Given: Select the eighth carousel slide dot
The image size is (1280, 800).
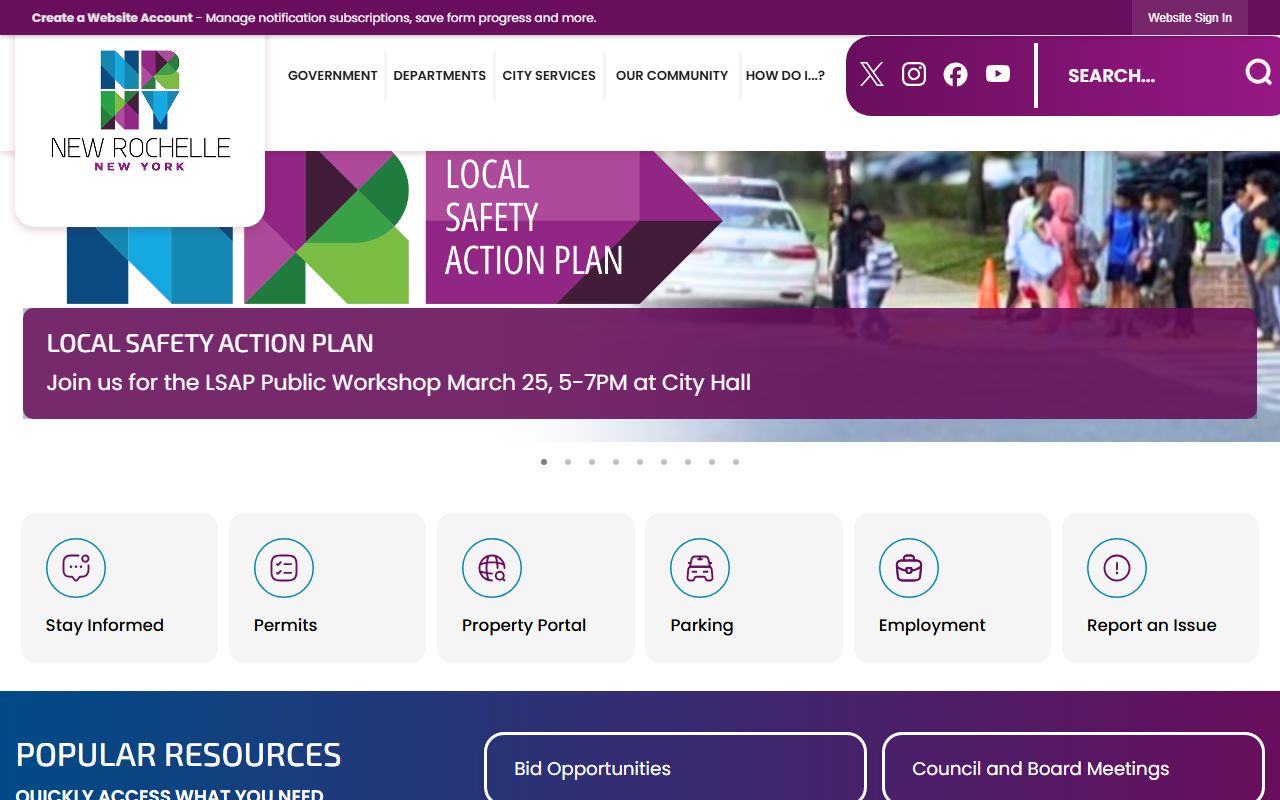Looking at the screenshot, I should coord(712,462).
